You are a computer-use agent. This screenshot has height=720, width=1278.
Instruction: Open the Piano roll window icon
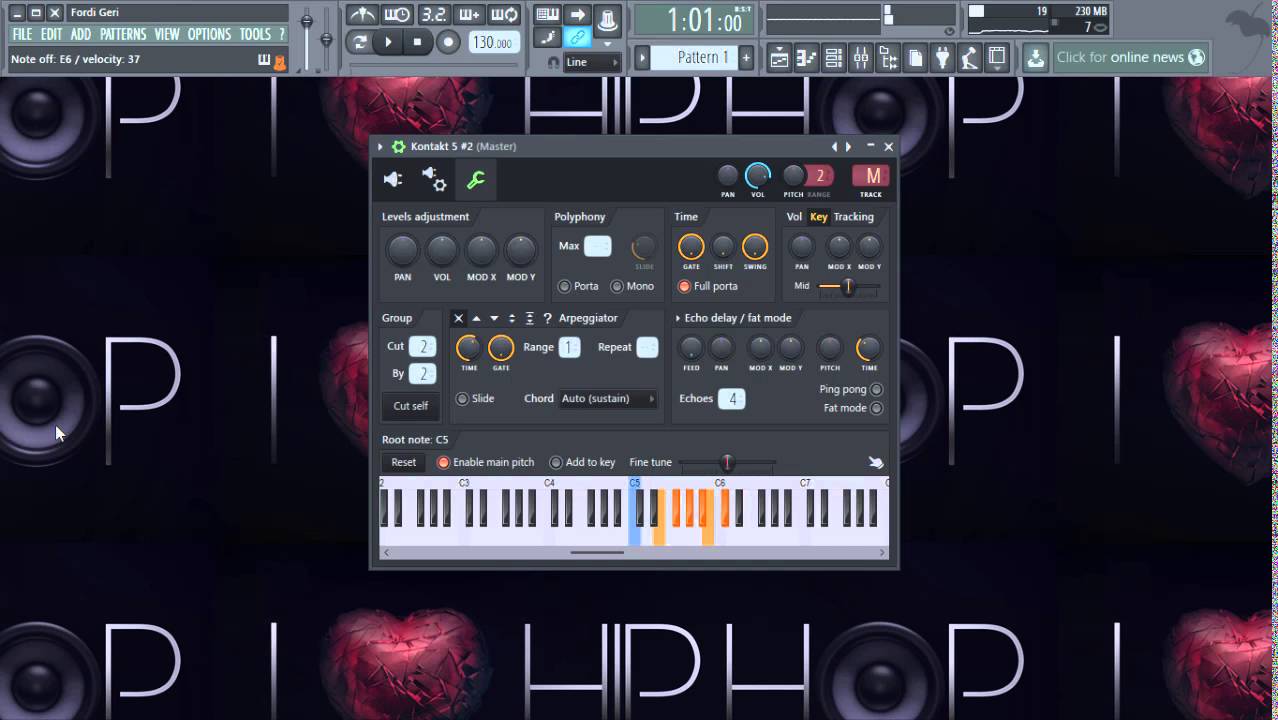click(806, 58)
